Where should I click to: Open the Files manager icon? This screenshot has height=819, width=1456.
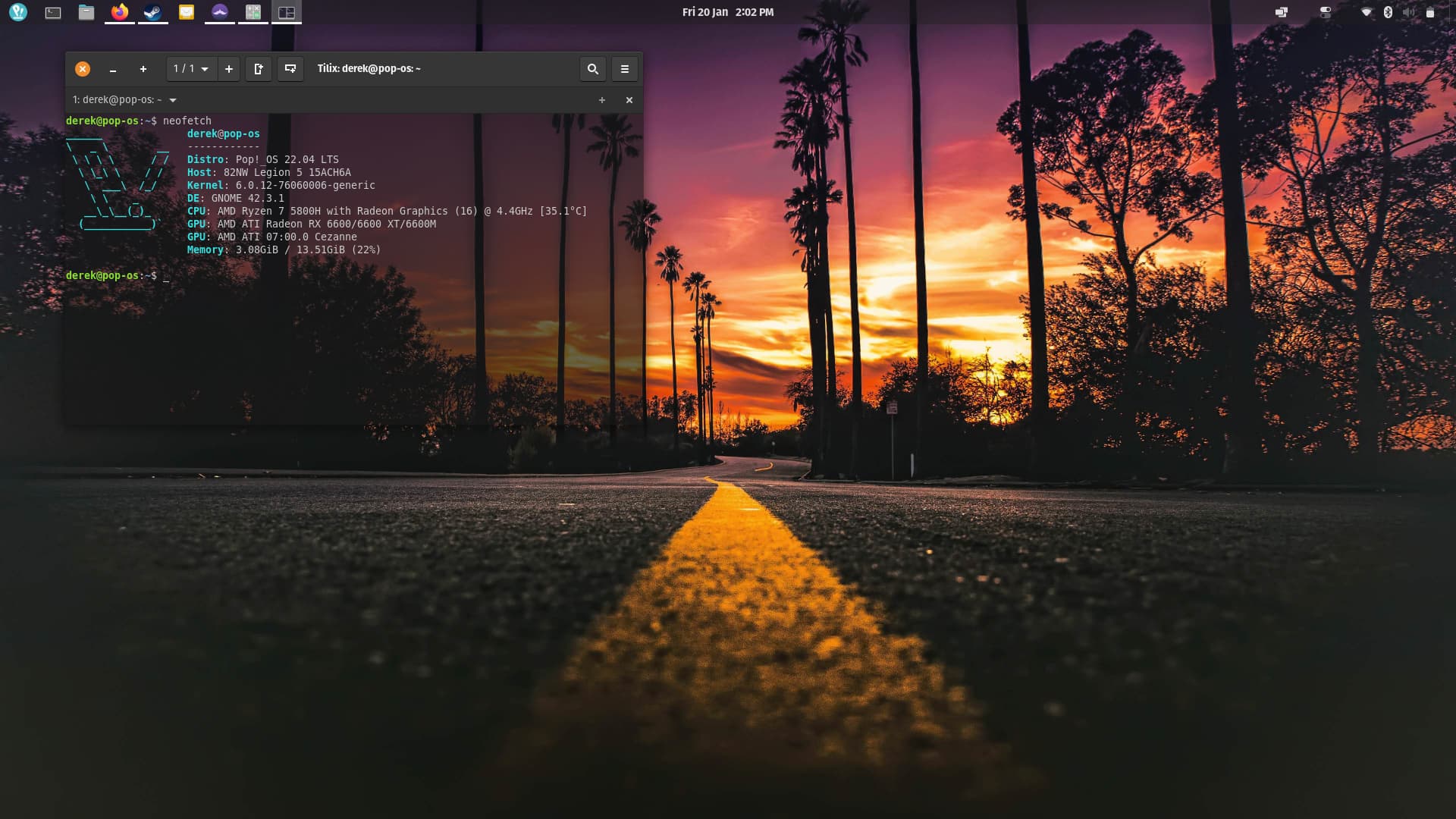[86, 12]
